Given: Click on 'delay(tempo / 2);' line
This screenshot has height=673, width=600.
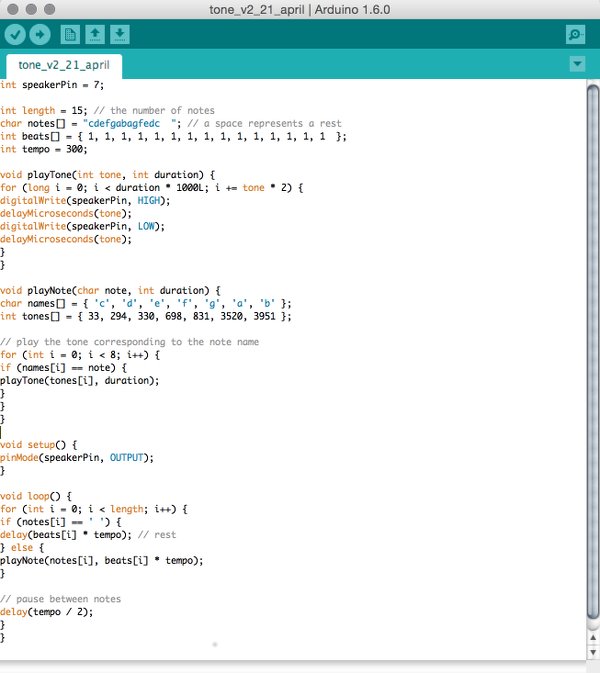Looking at the screenshot, I should (x=46, y=612).
